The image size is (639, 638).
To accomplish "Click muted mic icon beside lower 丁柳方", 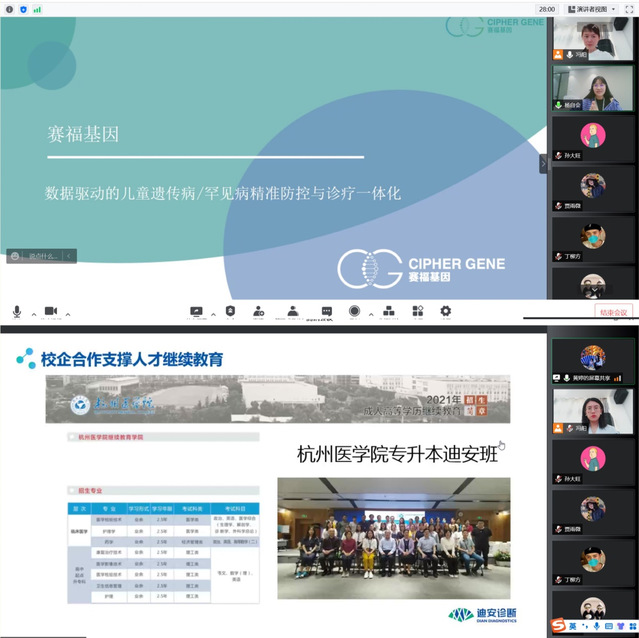I will point(558,580).
